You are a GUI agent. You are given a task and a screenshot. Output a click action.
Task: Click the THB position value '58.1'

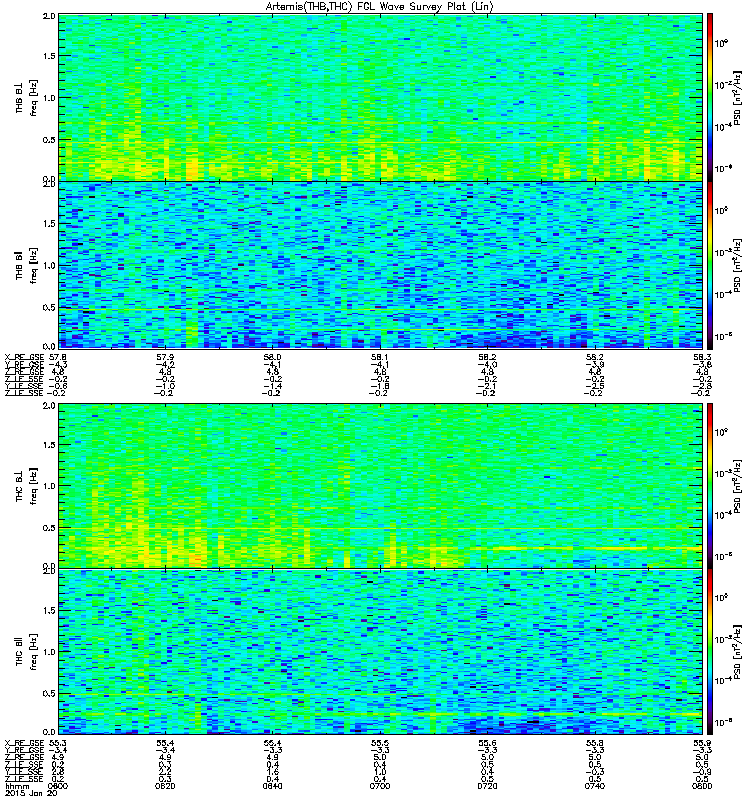pyautogui.click(x=380, y=358)
